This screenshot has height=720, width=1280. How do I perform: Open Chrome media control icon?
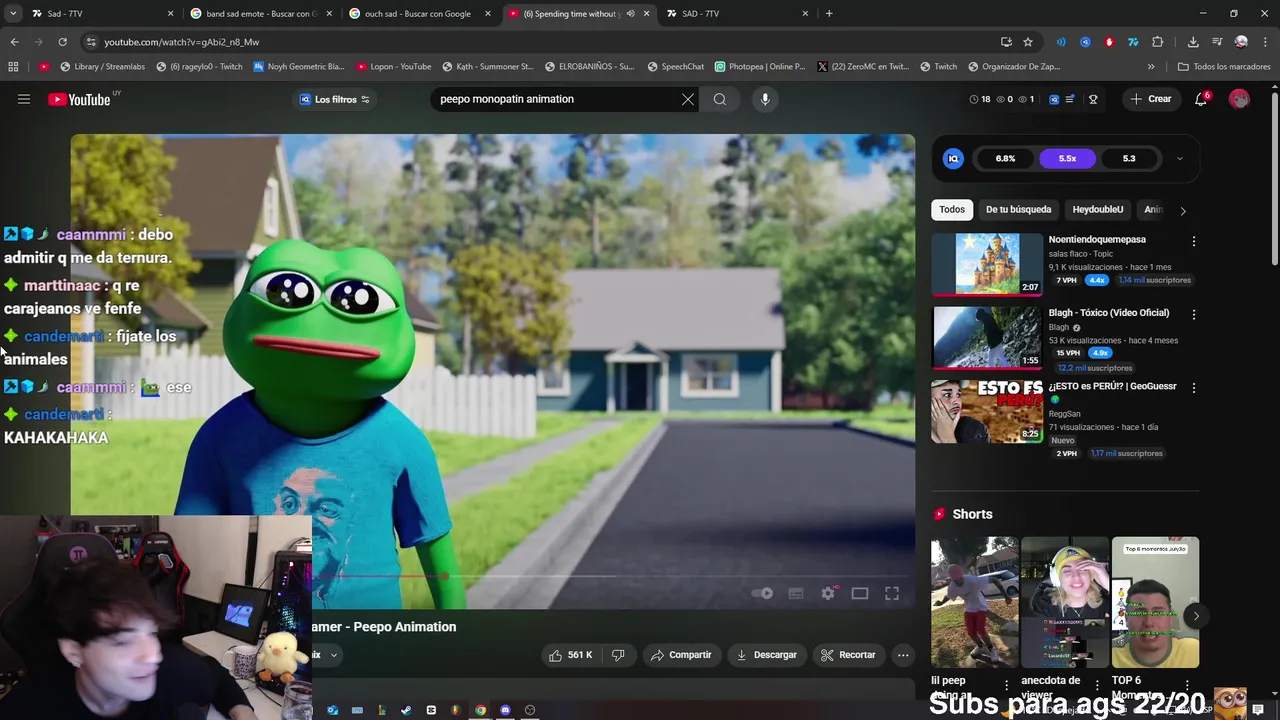[1217, 42]
